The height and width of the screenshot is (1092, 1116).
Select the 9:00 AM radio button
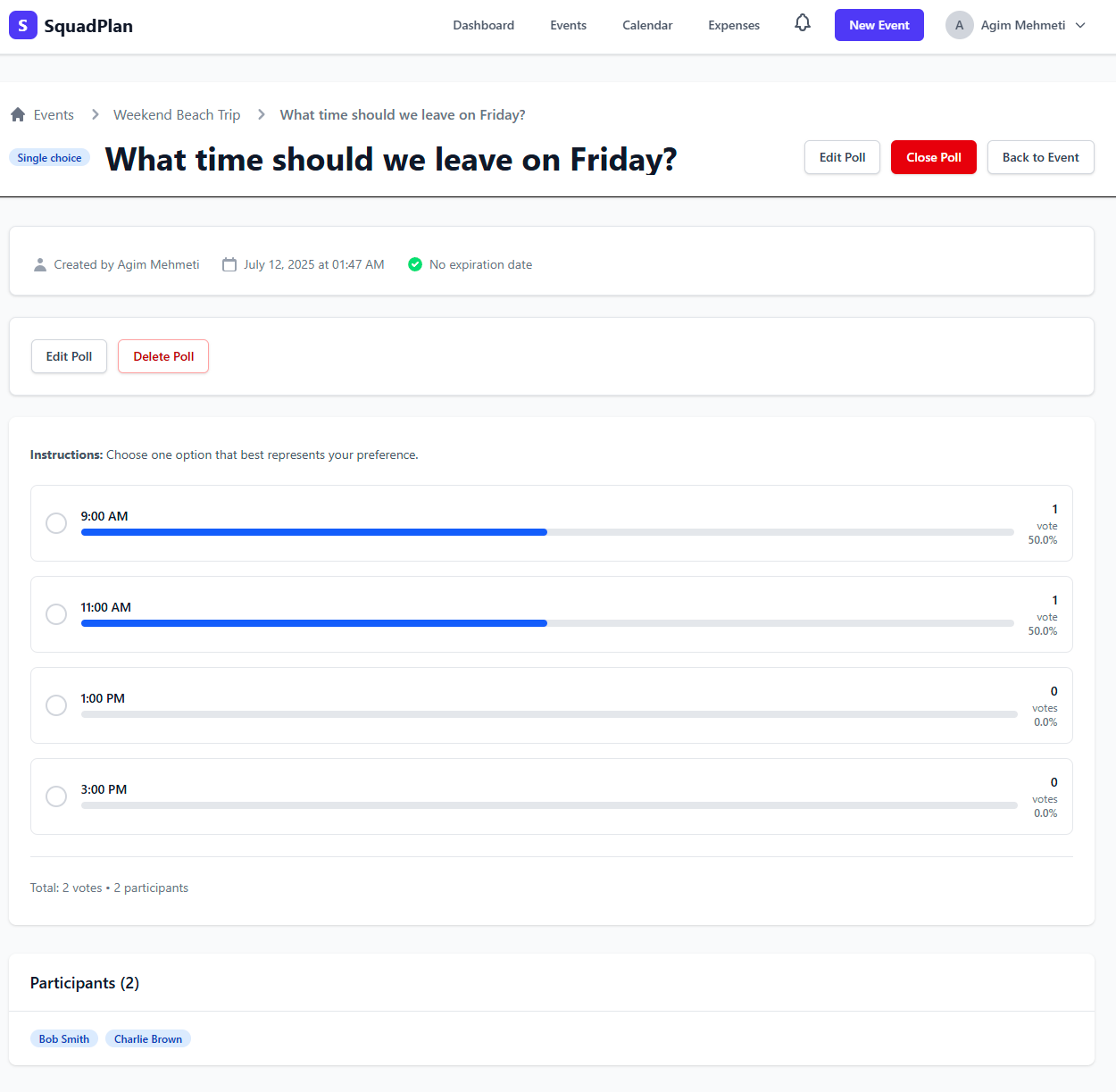coord(55,523)
